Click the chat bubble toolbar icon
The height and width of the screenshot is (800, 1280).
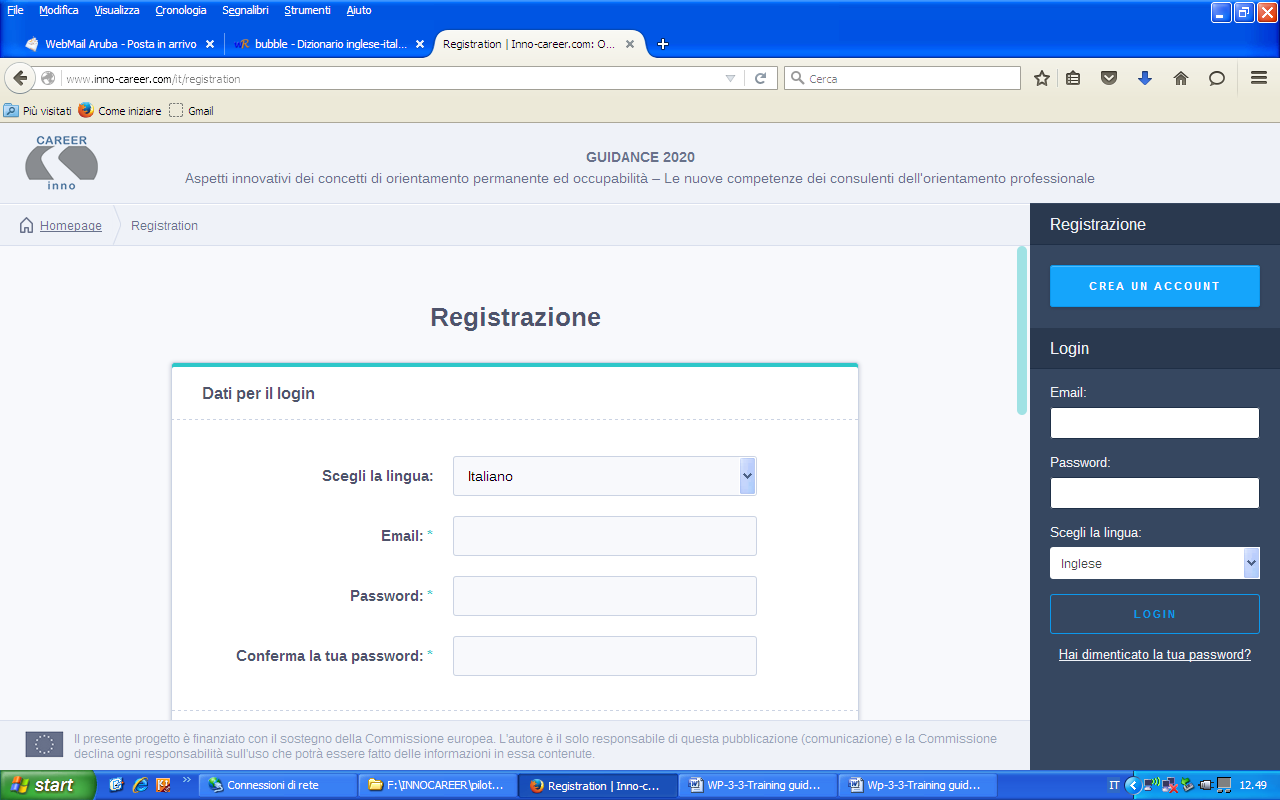[x=1217, y=78]
